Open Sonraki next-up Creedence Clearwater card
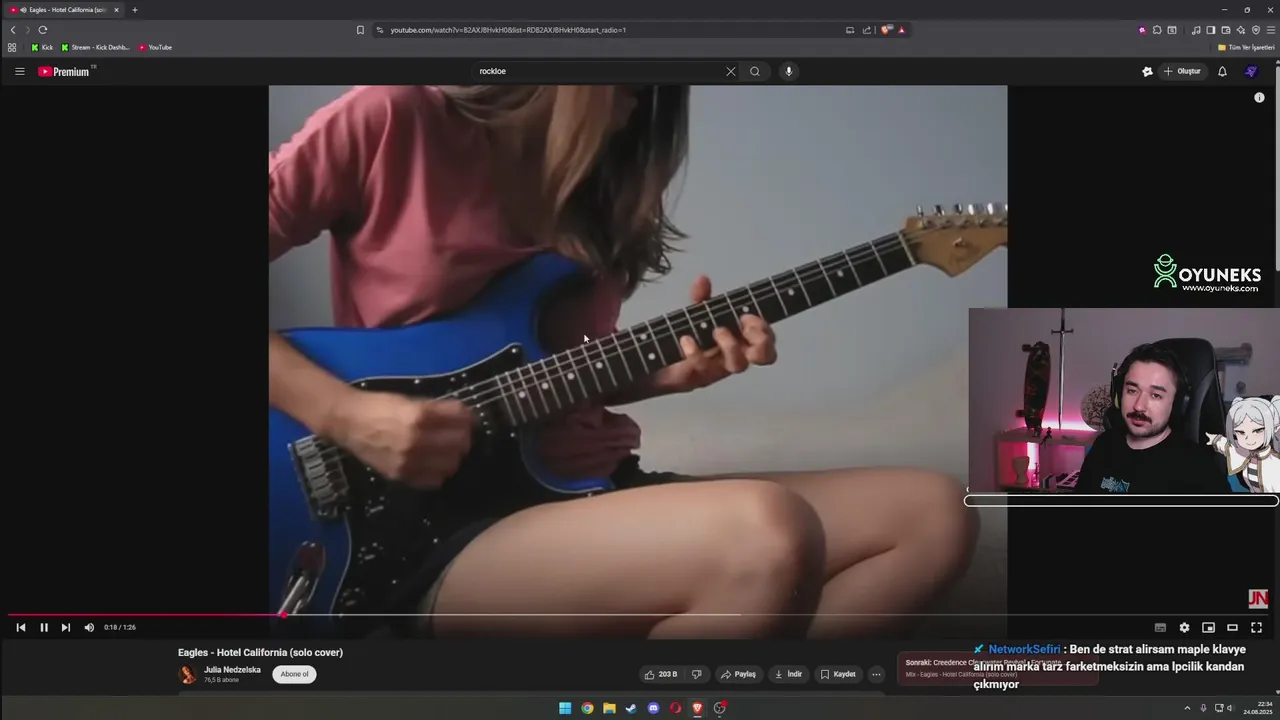Screen dimensions: 1280x720 pyautogui.click(x=997, y=668)
